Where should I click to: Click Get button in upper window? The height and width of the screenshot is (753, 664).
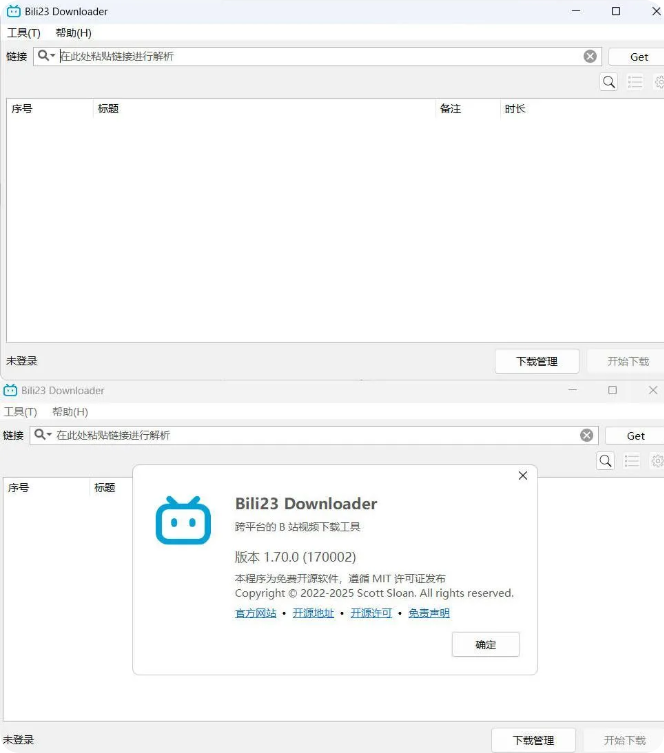[639, 57]
